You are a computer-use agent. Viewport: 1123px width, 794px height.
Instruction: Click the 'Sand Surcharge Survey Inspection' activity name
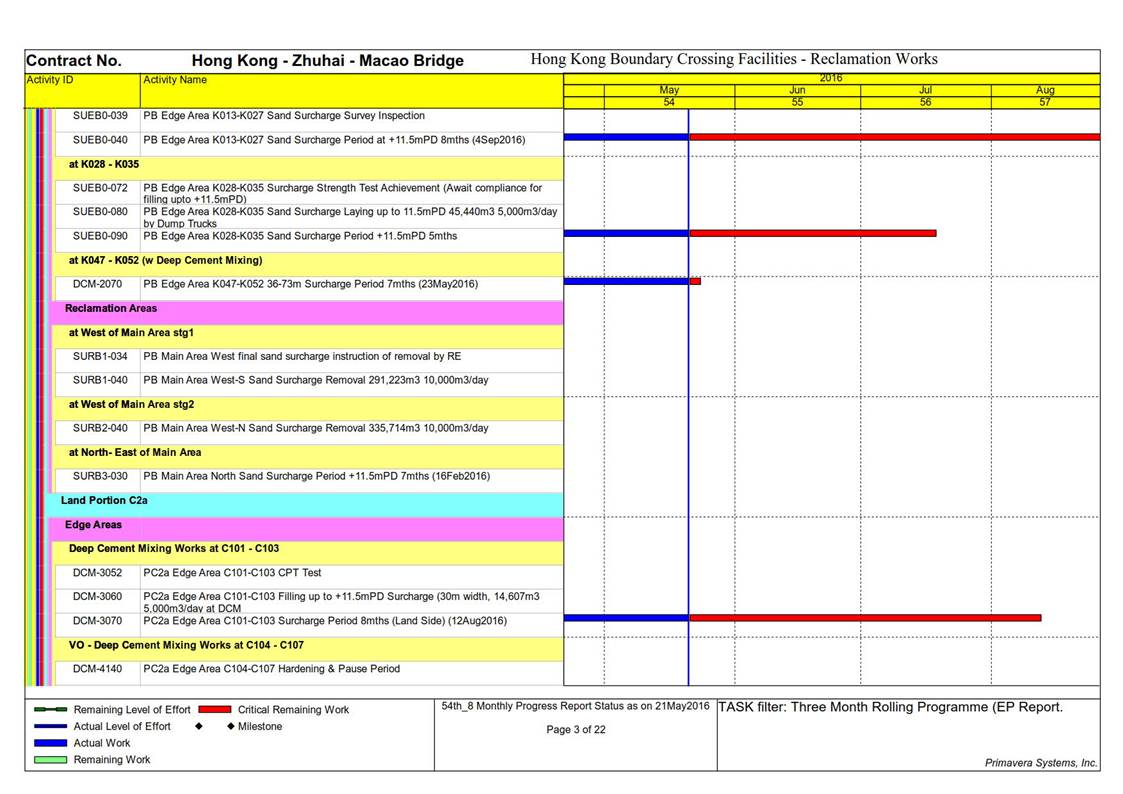click(284, 116)
